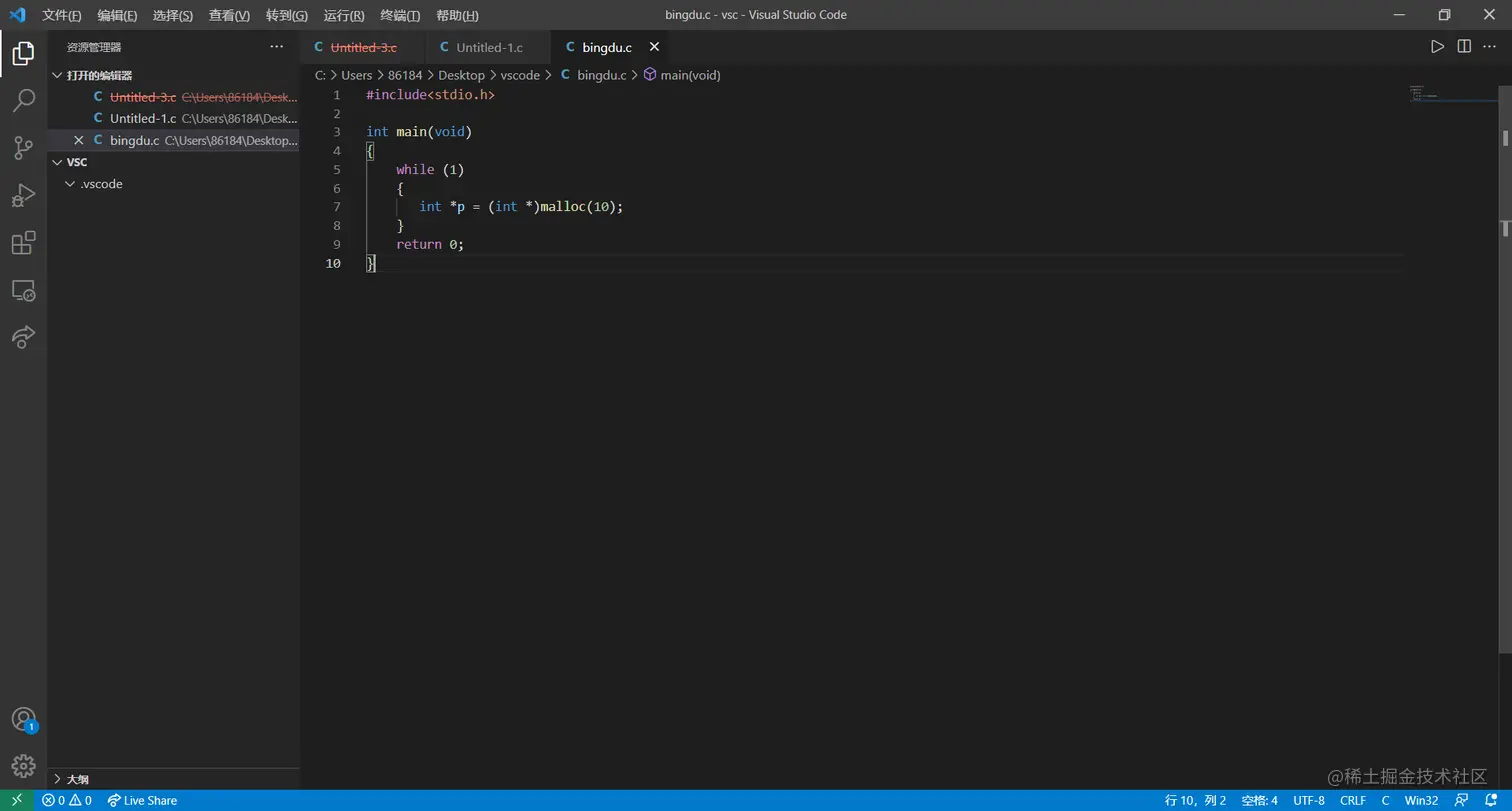Select Untitled-1.c in open editors
Screen dimensions: 1512x811
pyautogui.click(x=174, y=118)
